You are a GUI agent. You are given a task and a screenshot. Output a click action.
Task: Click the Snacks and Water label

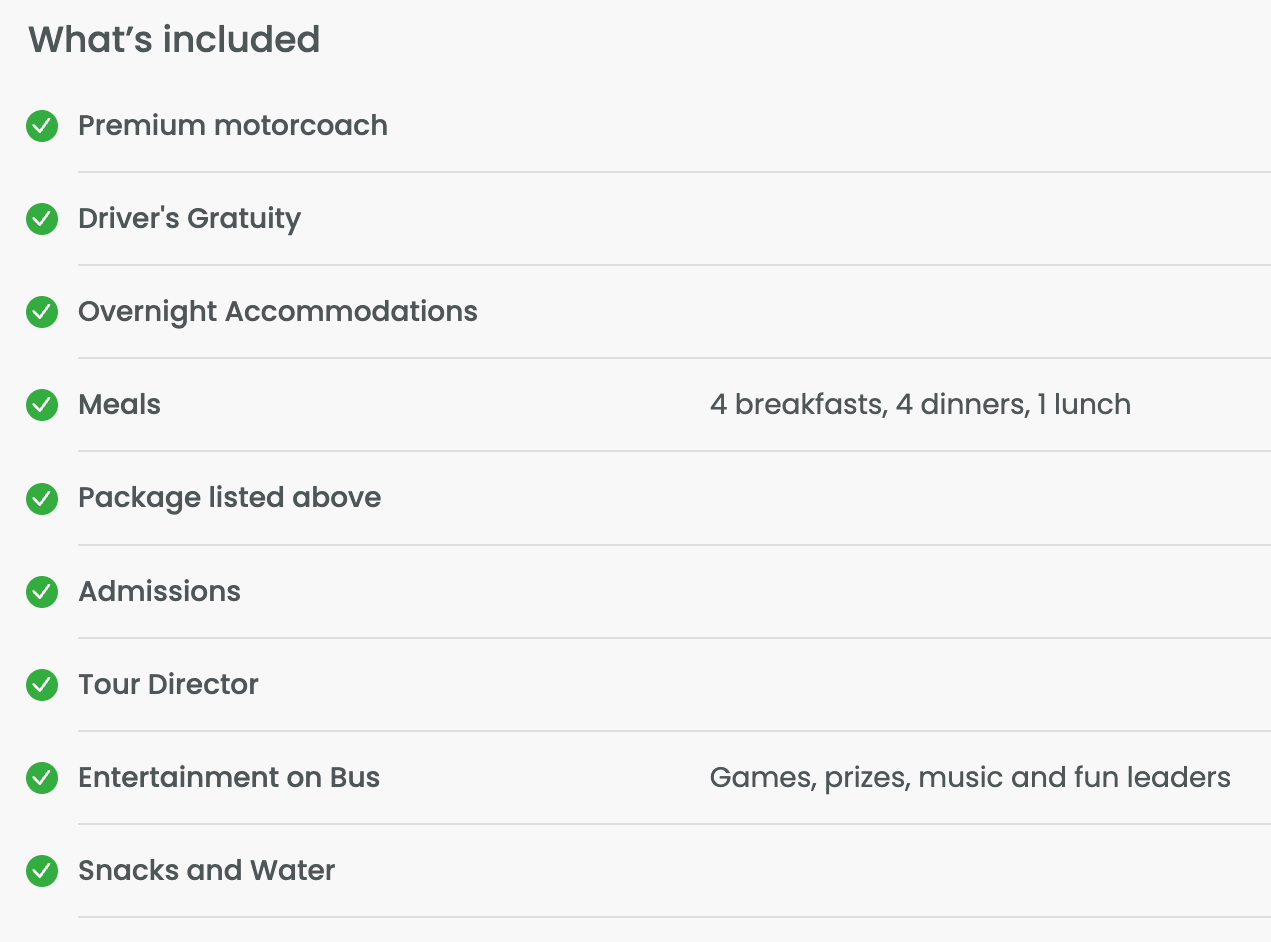206,871
